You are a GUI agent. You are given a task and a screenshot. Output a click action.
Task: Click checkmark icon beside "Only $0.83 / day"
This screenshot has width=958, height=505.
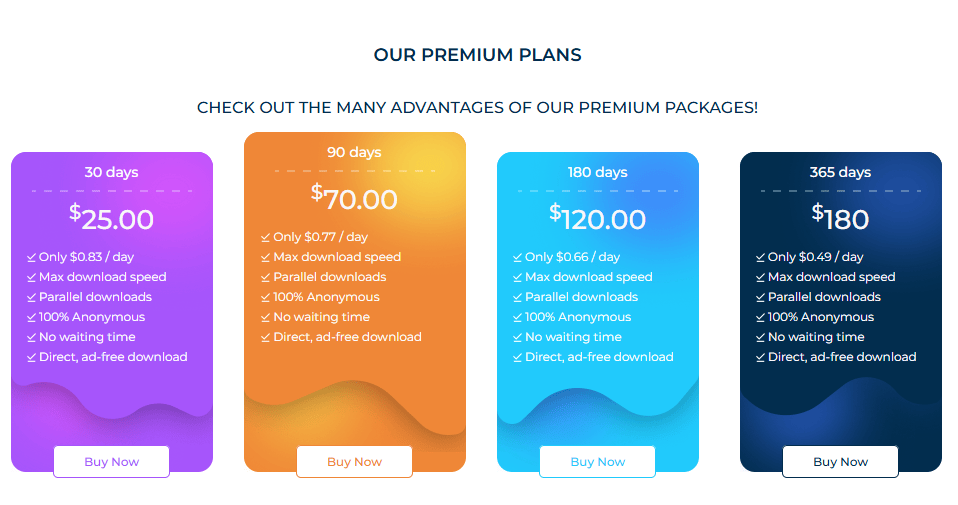[32, 257]
